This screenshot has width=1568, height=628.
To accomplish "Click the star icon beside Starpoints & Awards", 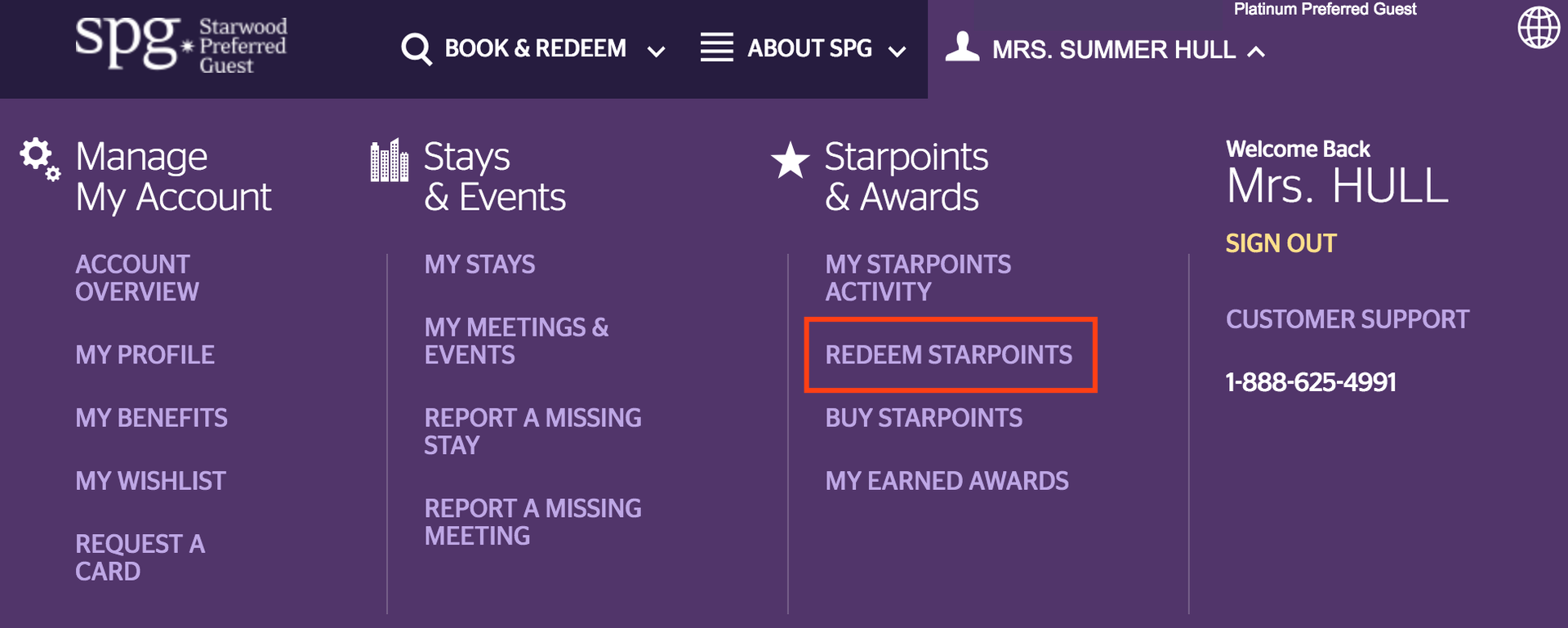I will coord(791,158).
